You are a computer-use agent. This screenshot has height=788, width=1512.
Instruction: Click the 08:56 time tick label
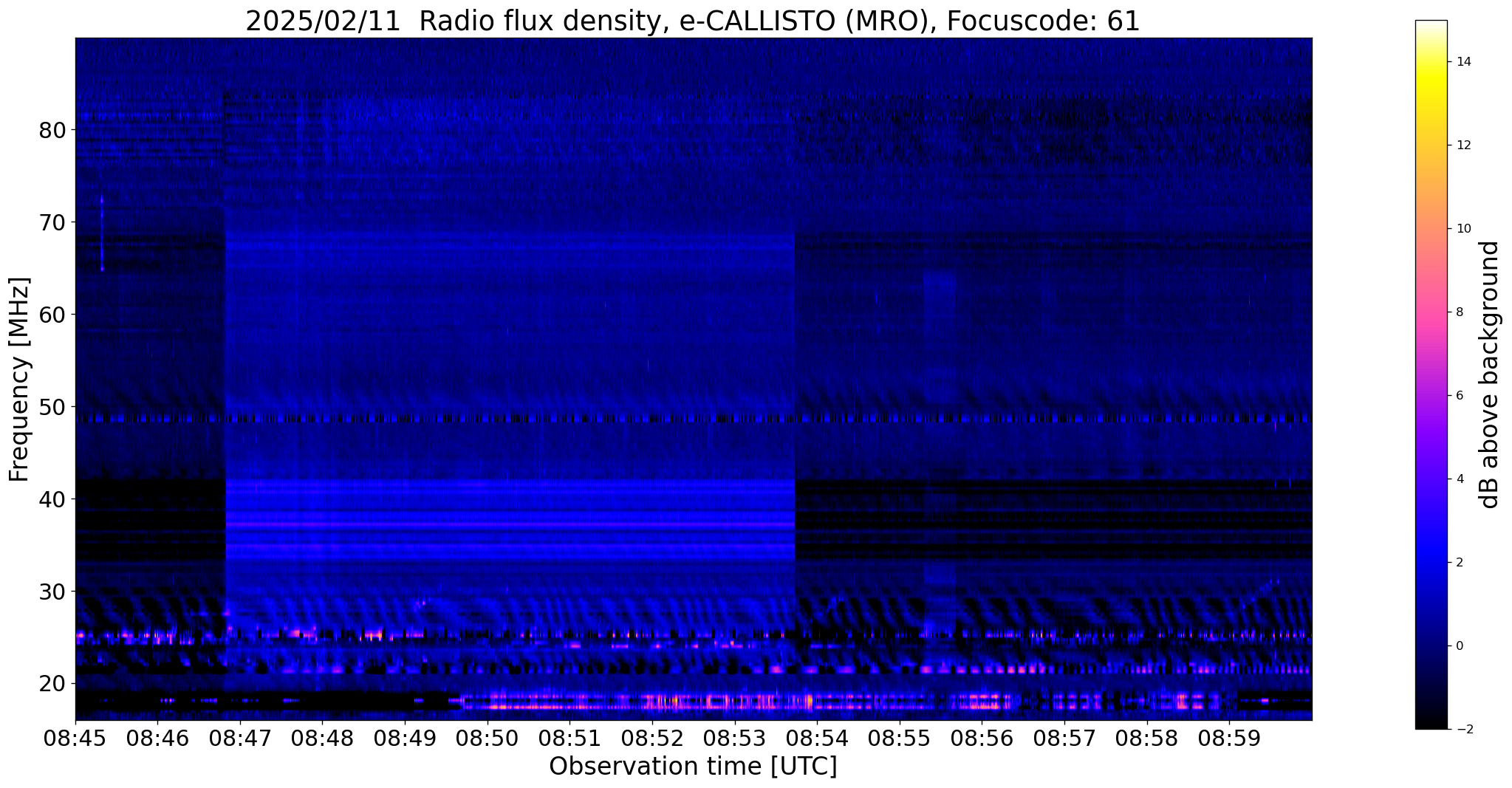pyautogui.click(x=981, y=738)
